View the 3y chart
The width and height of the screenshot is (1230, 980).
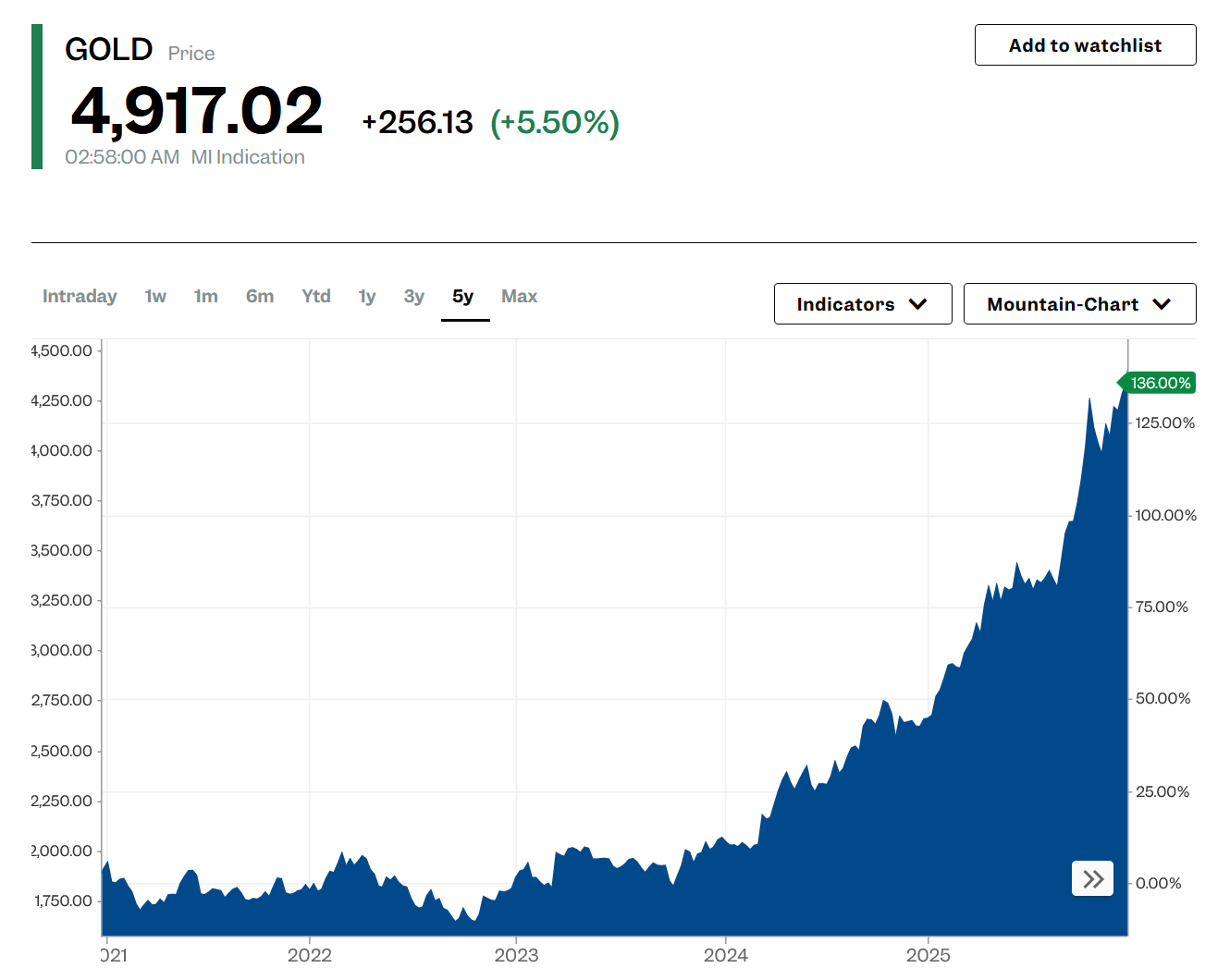(413, 296)
